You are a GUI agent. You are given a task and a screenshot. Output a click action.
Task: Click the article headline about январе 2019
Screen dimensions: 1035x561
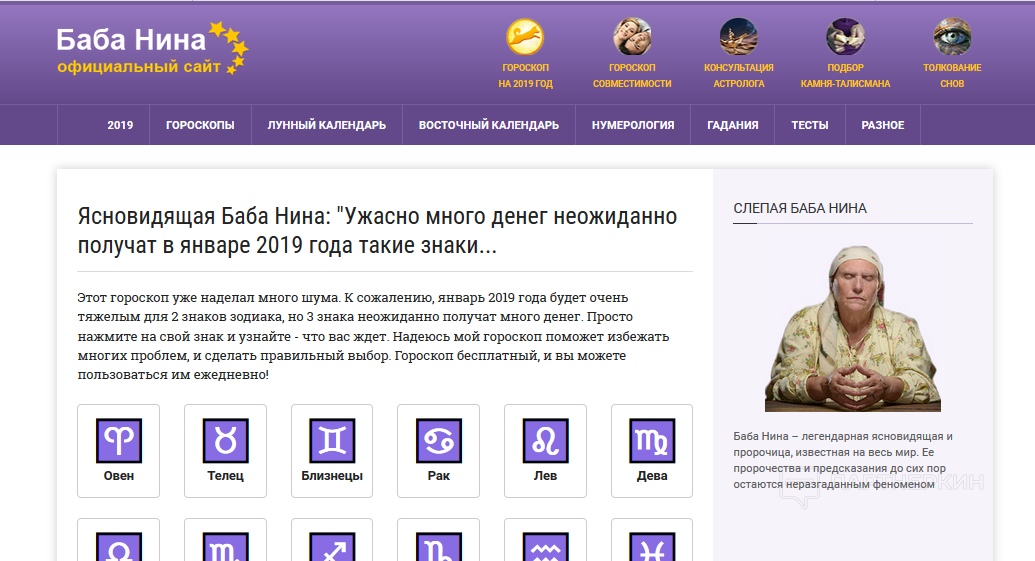coord(378,230)
